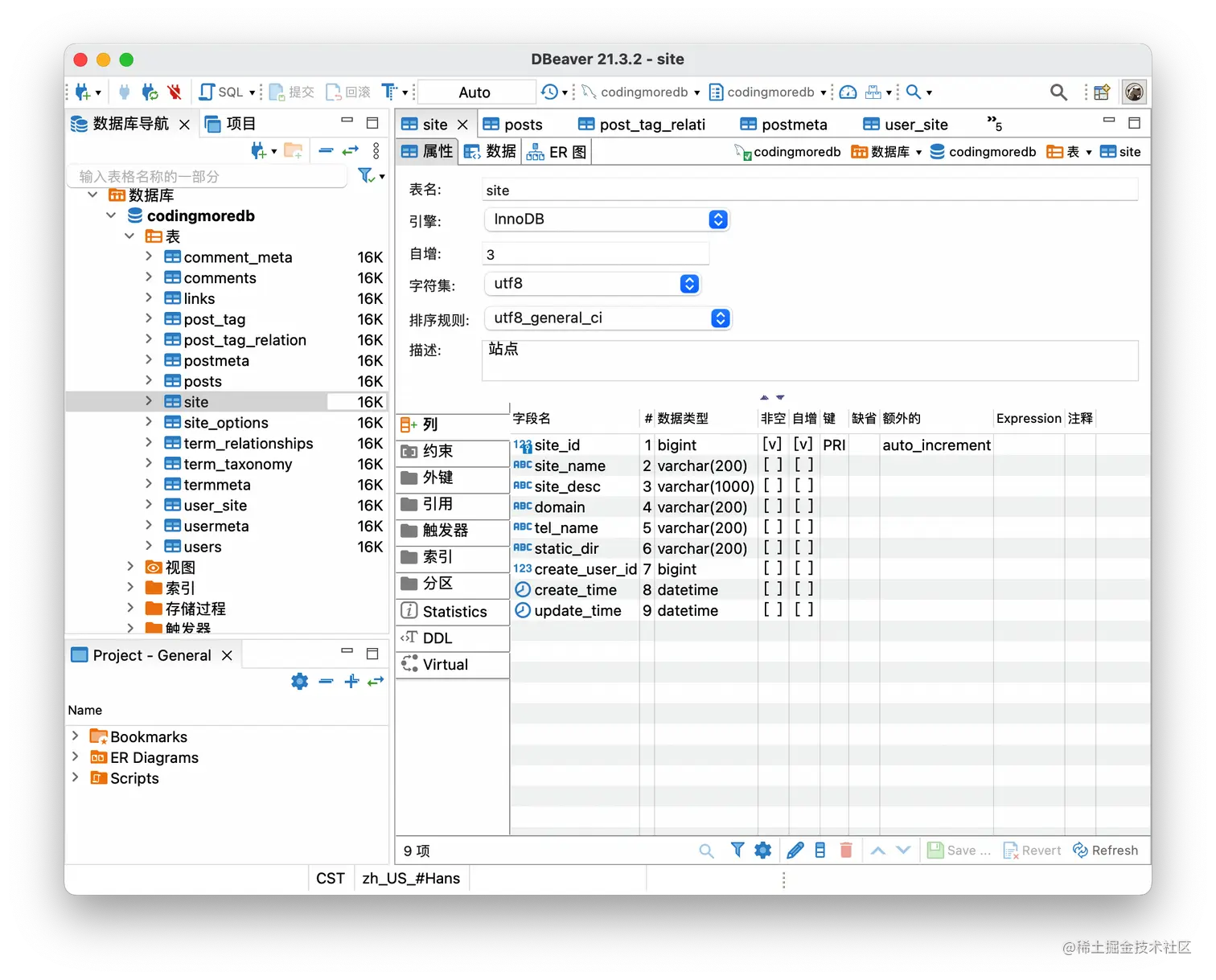1216x980 pixels.
Task: Click the toolbar search magnifier icon
Action: tap(1058, 92)
